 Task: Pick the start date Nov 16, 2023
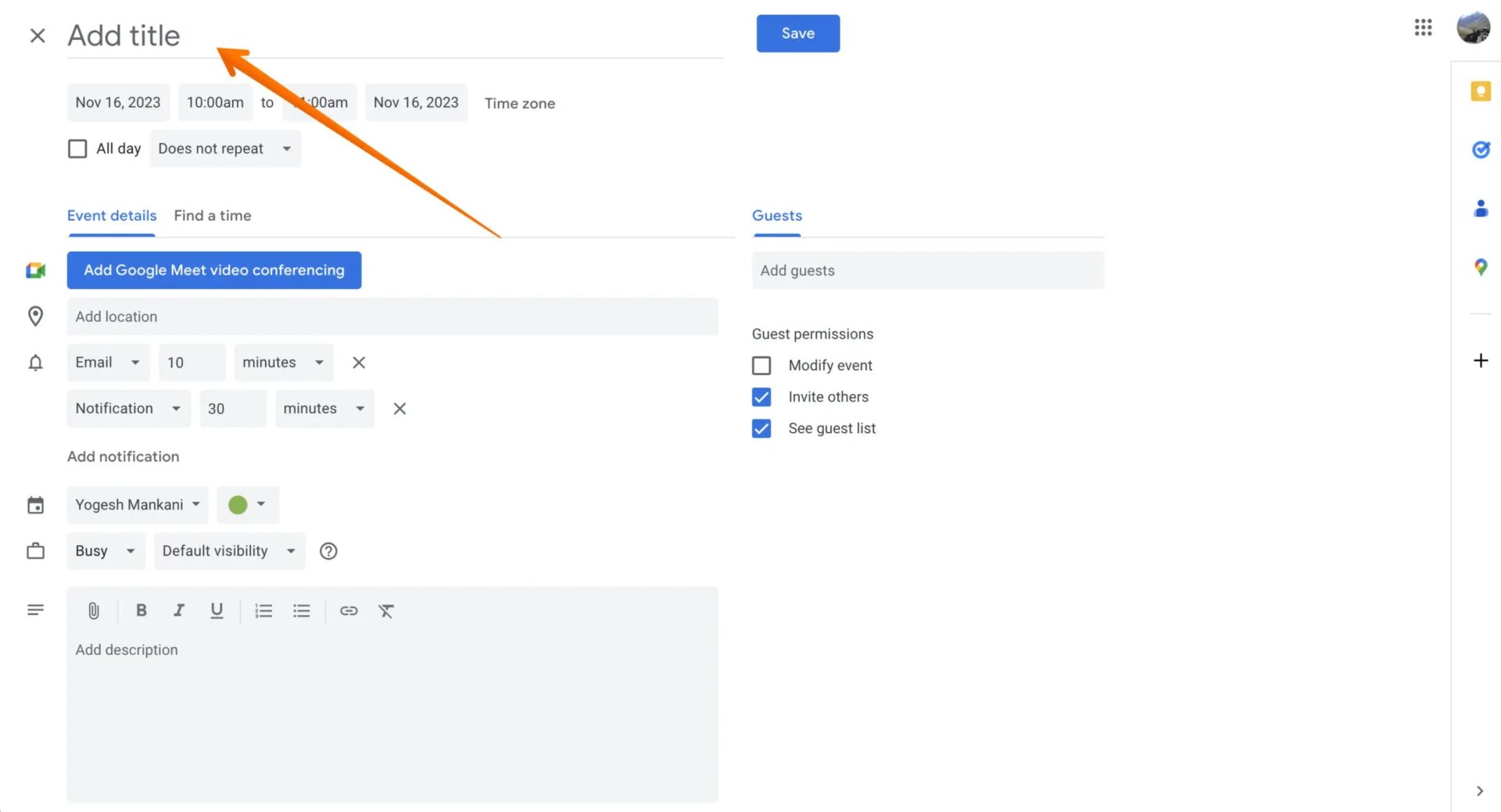tap(118, 102)
